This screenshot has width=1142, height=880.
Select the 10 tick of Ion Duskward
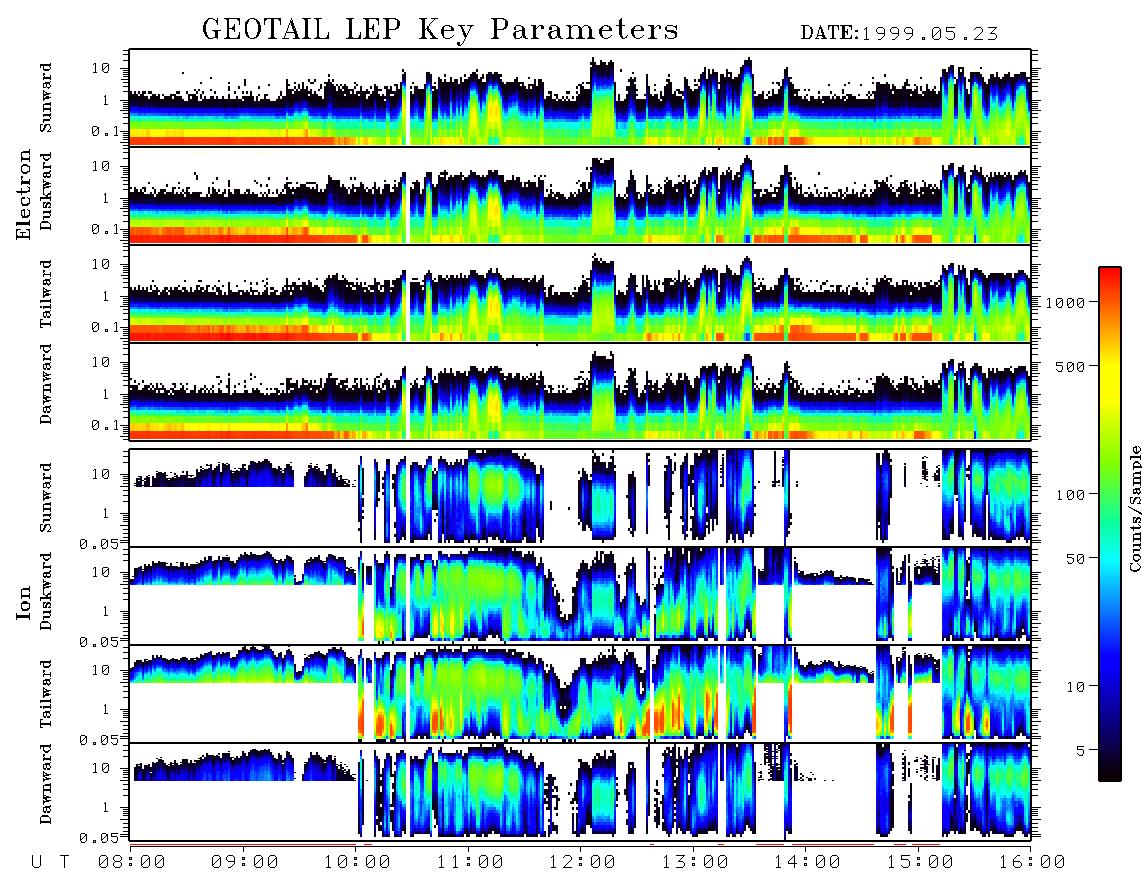tap(101, 572)
